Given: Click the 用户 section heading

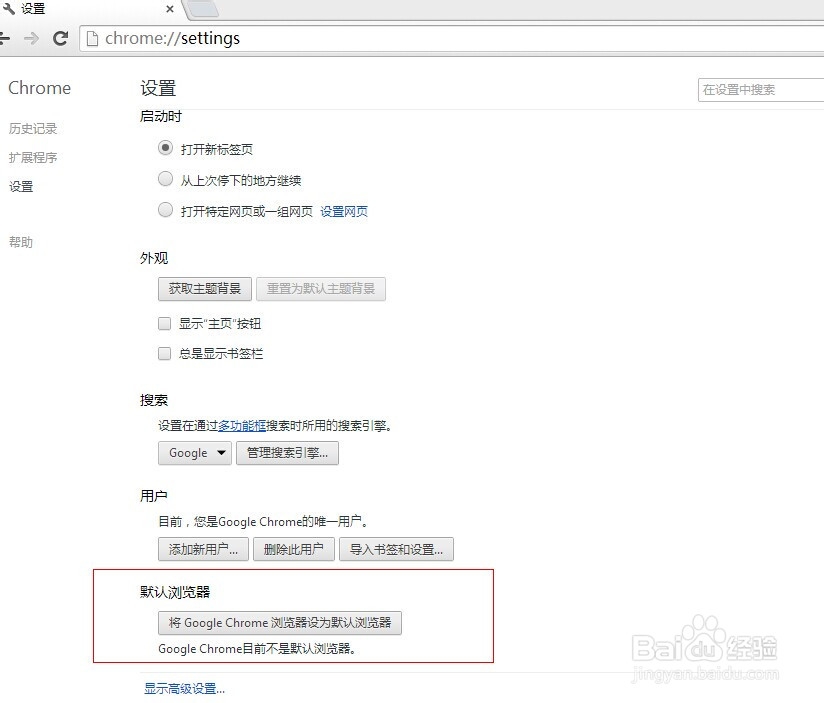Looking at the screenshot, I should point(154,495).
